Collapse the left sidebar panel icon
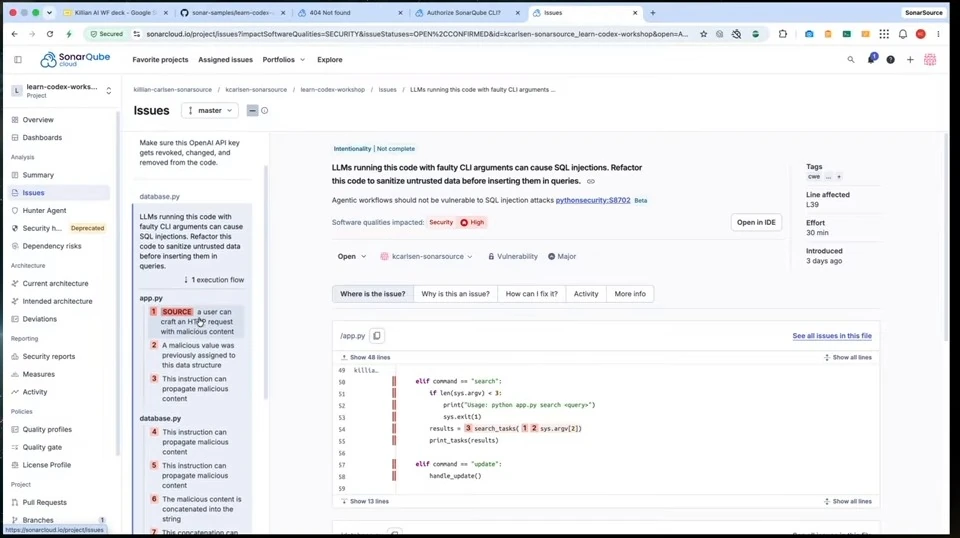This screenshot has height=538, width=960. 18,59
